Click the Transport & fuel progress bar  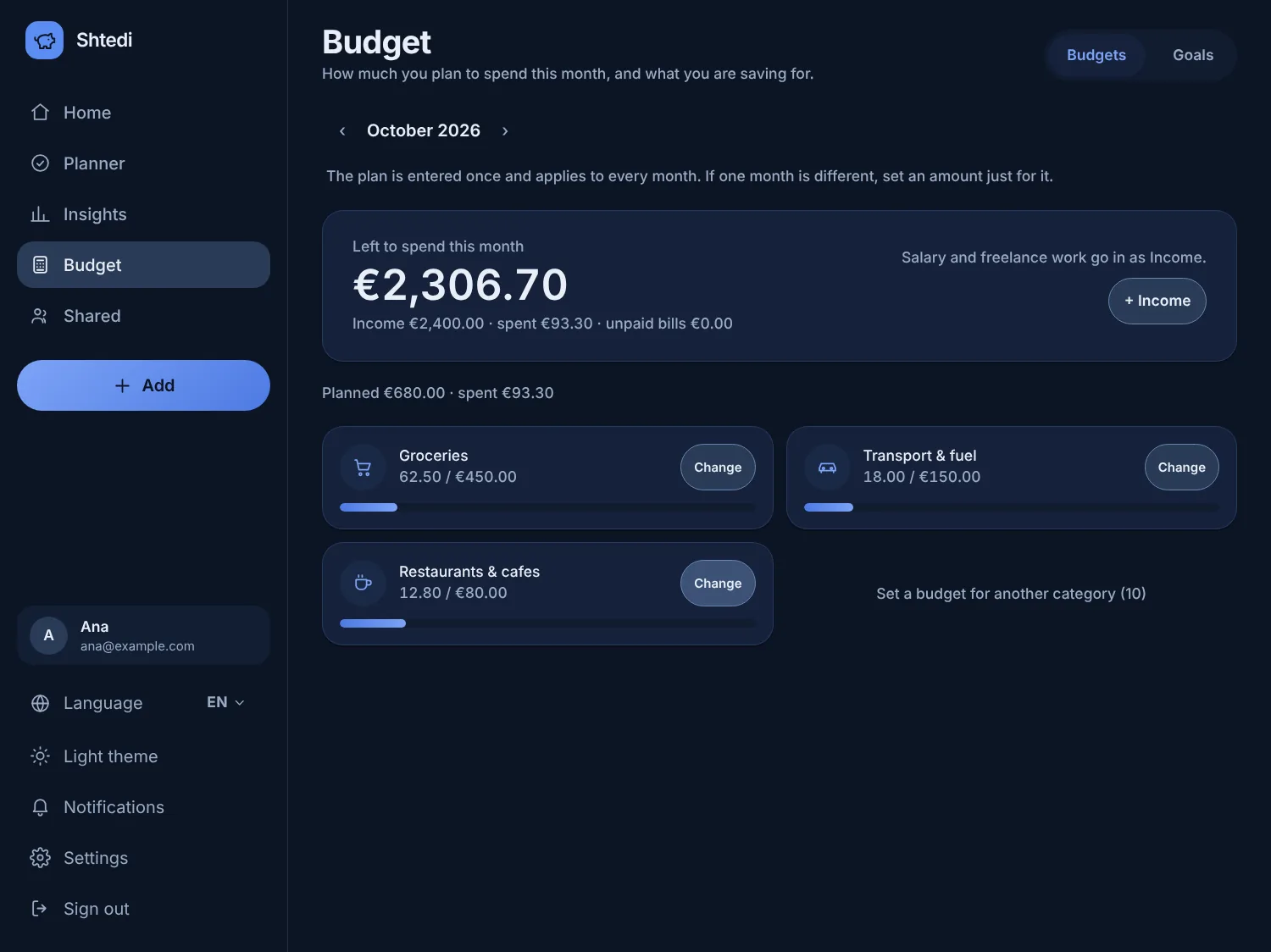click(x=1012, y=507)
